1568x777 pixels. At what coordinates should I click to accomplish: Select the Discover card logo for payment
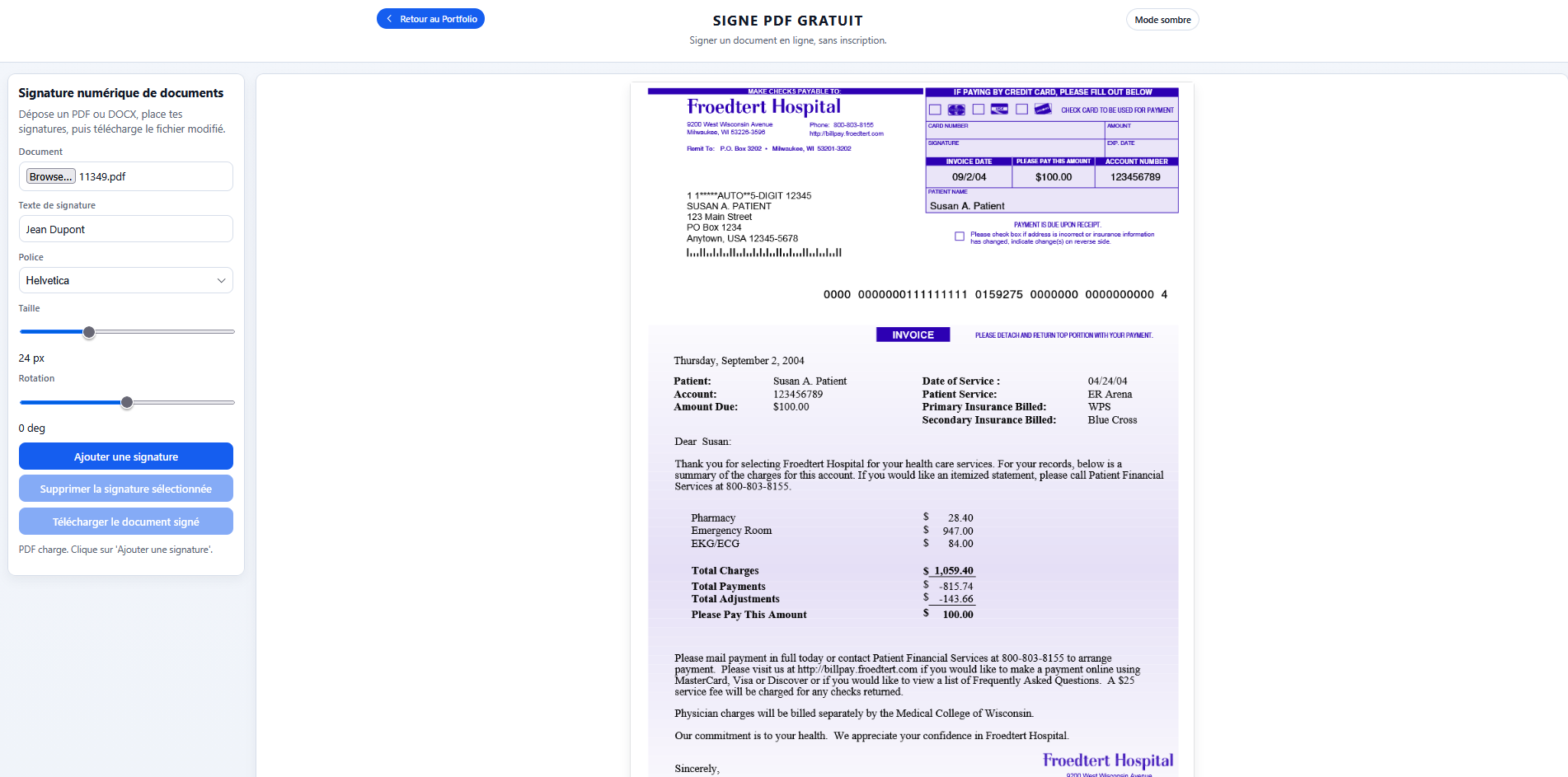click(x=1043, y=109)
